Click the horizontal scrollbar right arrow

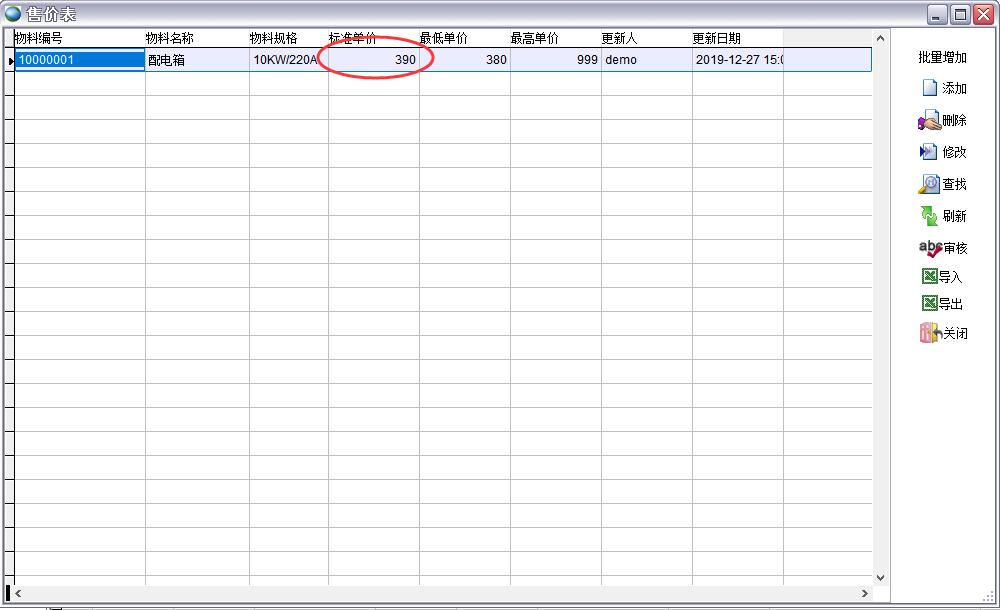coord(865,593)
